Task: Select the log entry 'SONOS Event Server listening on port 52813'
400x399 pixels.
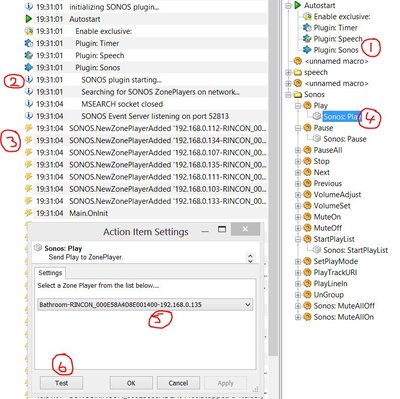Action: [x=155, y=116]
